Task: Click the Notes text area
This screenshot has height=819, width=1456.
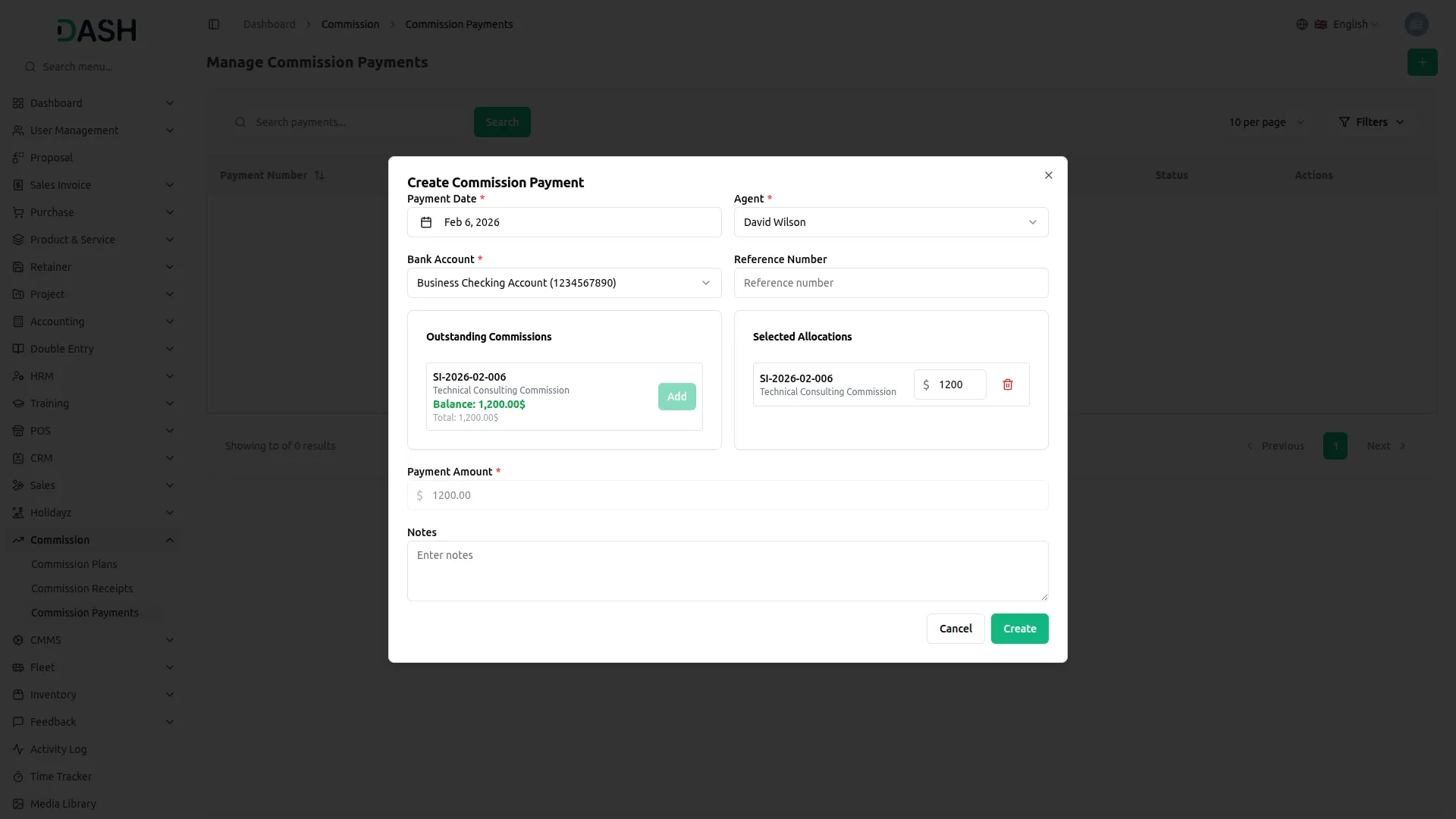Action: (x=728, y=571)
